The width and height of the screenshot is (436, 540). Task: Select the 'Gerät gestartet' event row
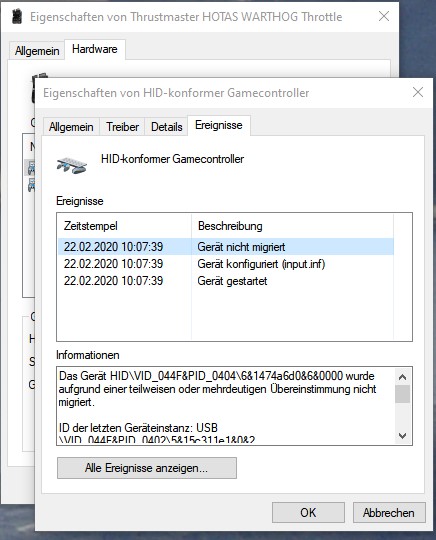226,281
